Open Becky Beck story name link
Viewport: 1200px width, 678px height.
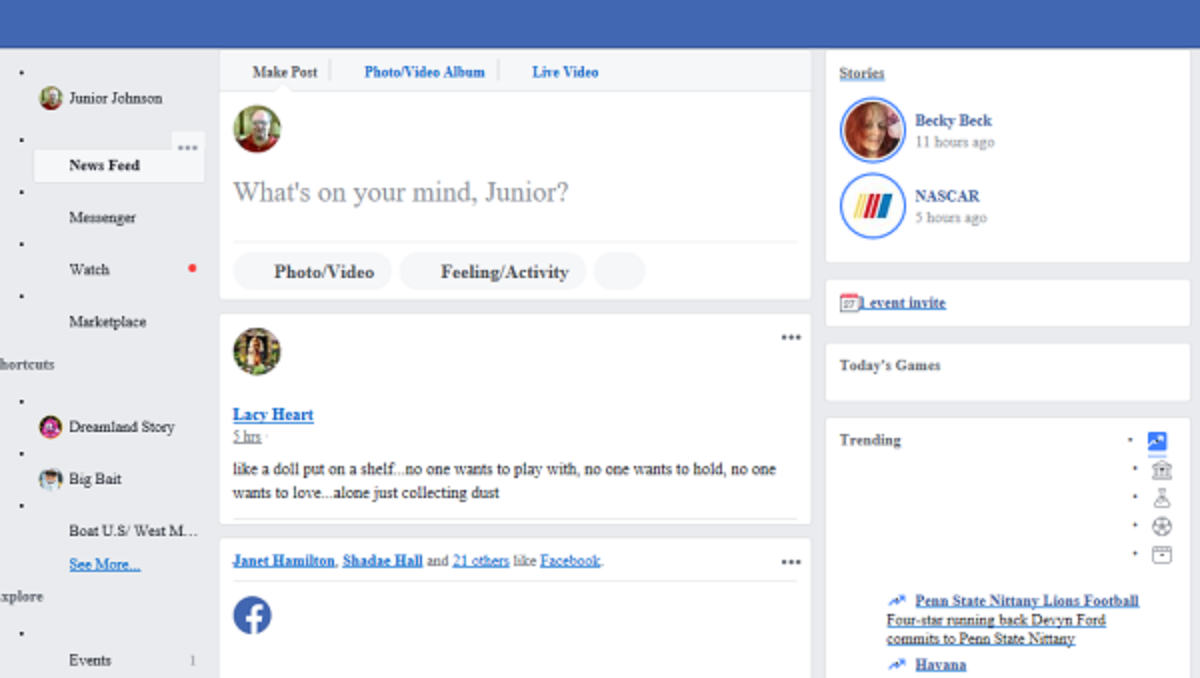coord(953,120)
